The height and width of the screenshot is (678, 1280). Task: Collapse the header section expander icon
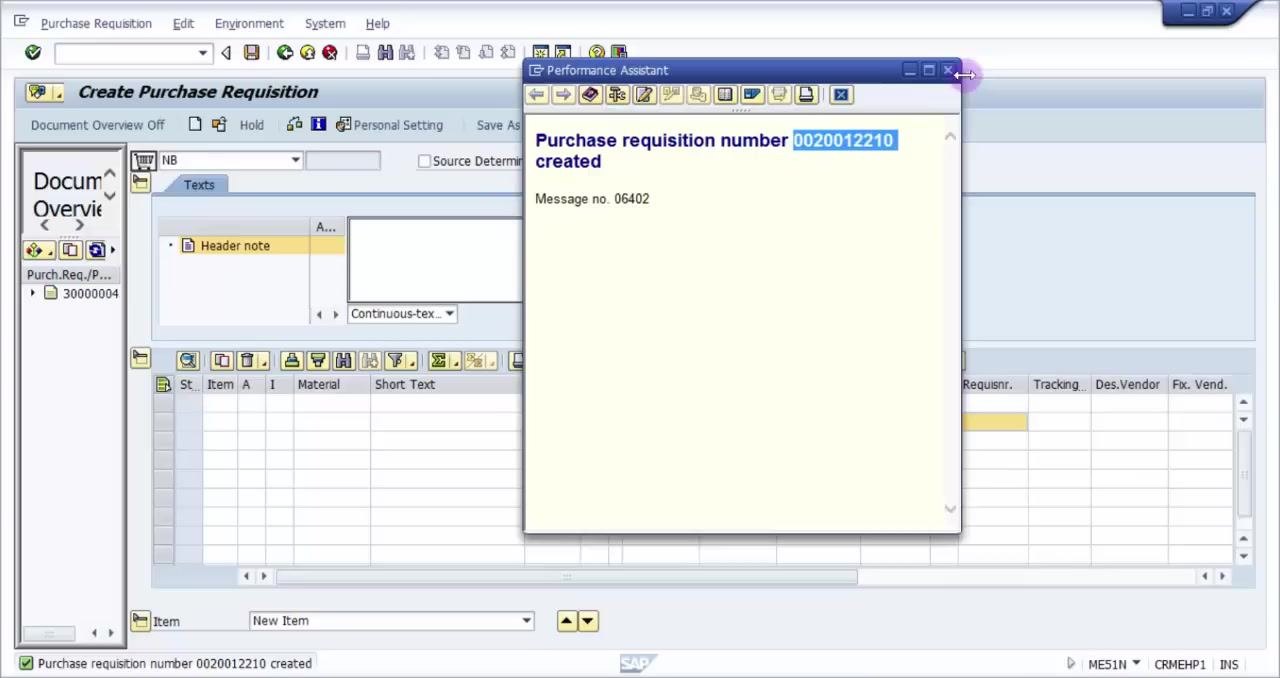point(140,183)
